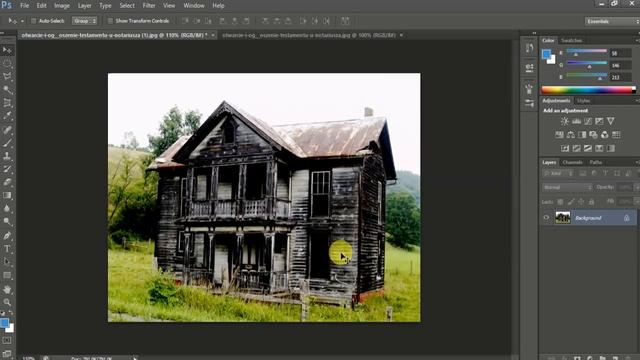Click the color spectrum ramp
The image size is (640, 360).
click(x=588, y=90)
